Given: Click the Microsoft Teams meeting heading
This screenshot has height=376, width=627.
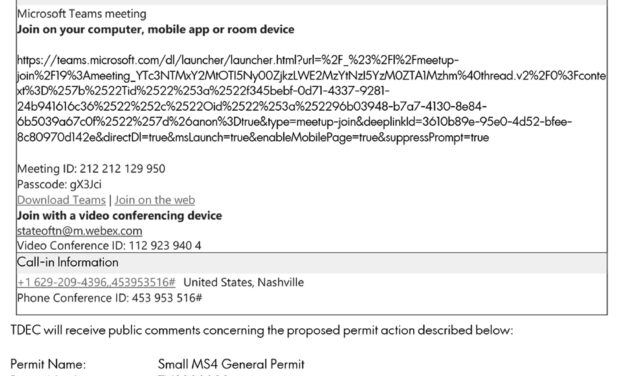Looking at the screenshot, I should (x=82, y=14).
